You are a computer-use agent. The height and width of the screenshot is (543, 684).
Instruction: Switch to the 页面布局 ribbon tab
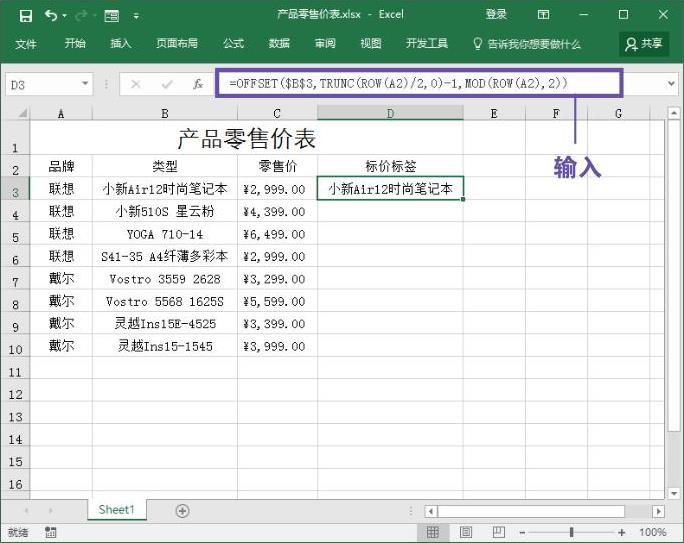click(x=177, y=43)
